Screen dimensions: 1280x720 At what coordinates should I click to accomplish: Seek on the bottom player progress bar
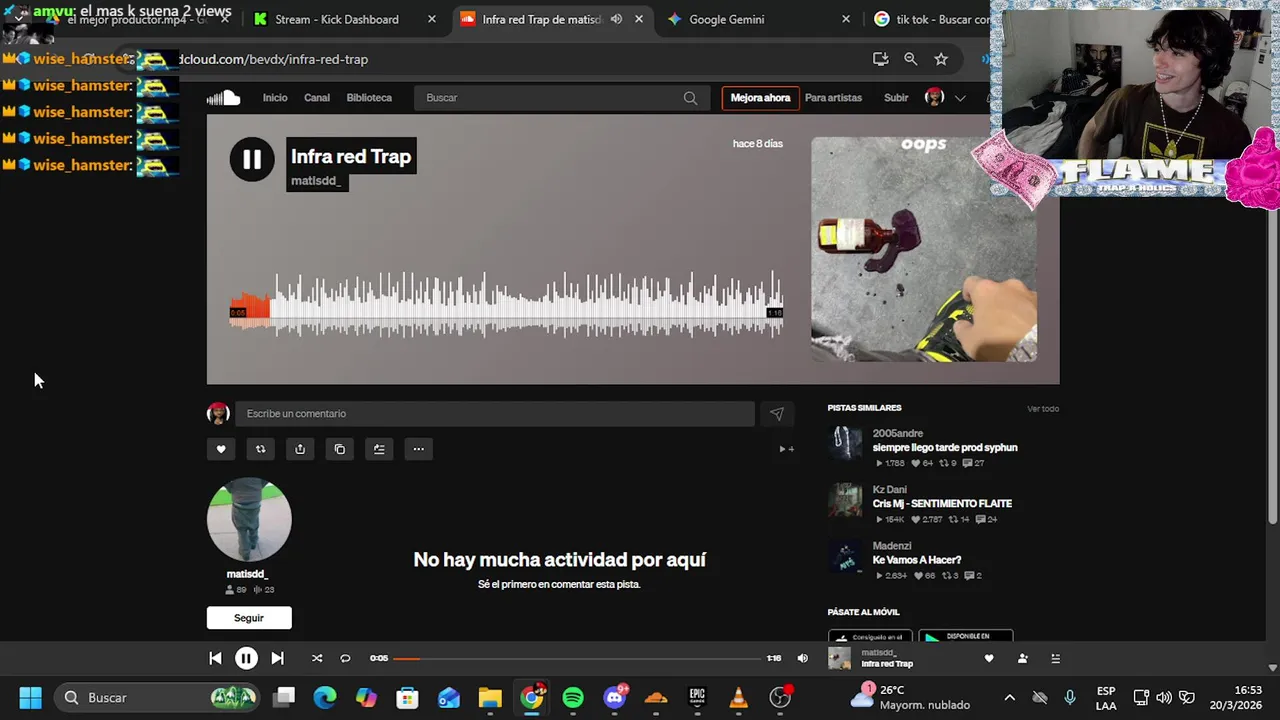point(577,658)
